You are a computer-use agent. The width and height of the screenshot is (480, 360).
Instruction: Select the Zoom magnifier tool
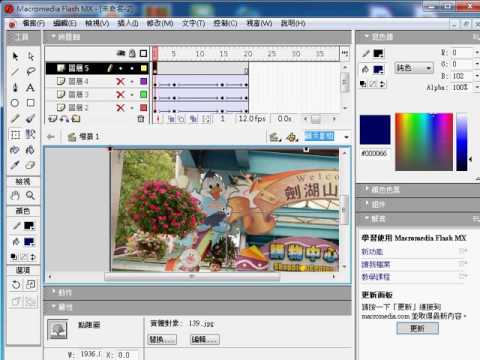point(31,195)
